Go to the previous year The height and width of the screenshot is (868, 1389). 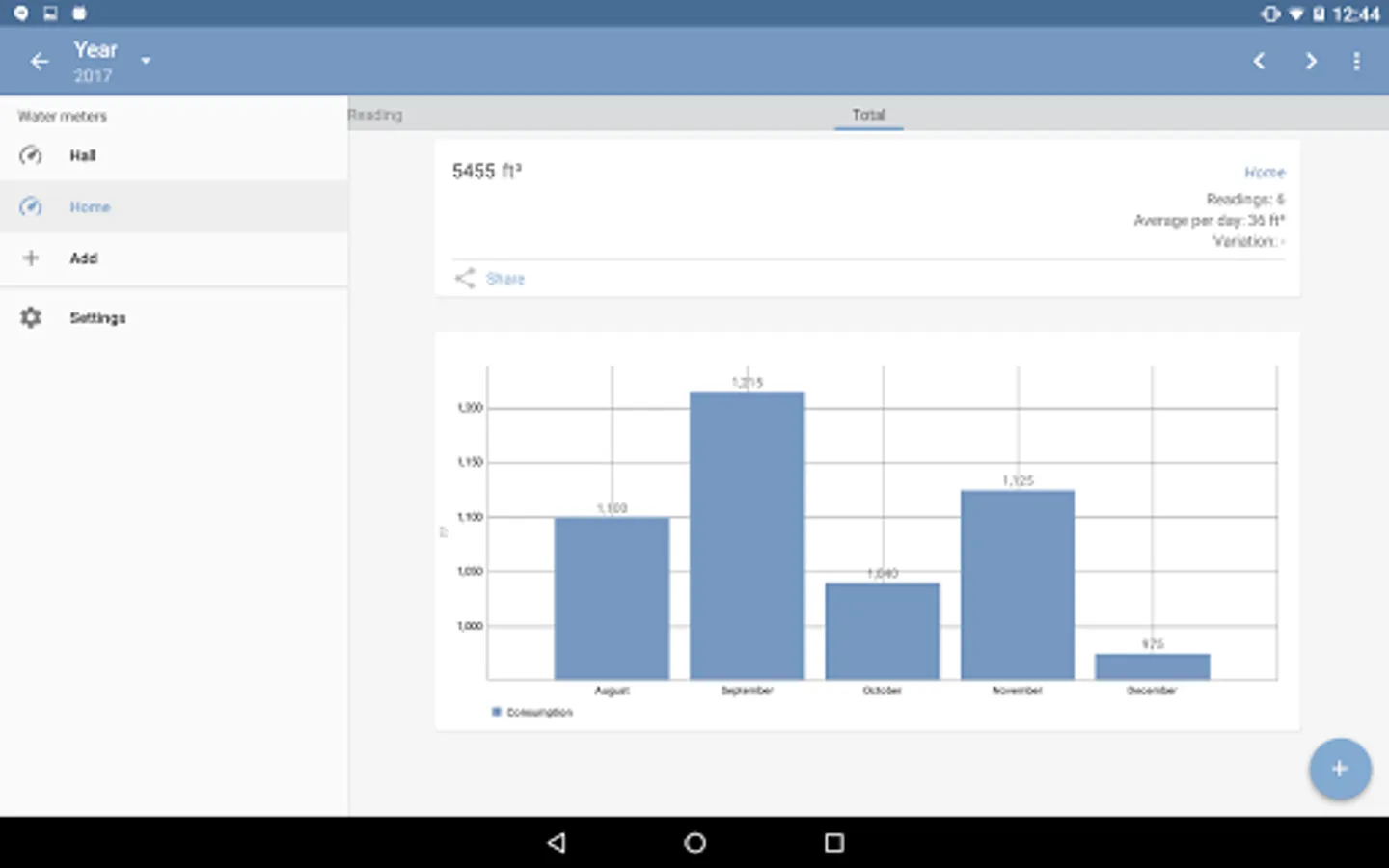(x=1259, y=61)
